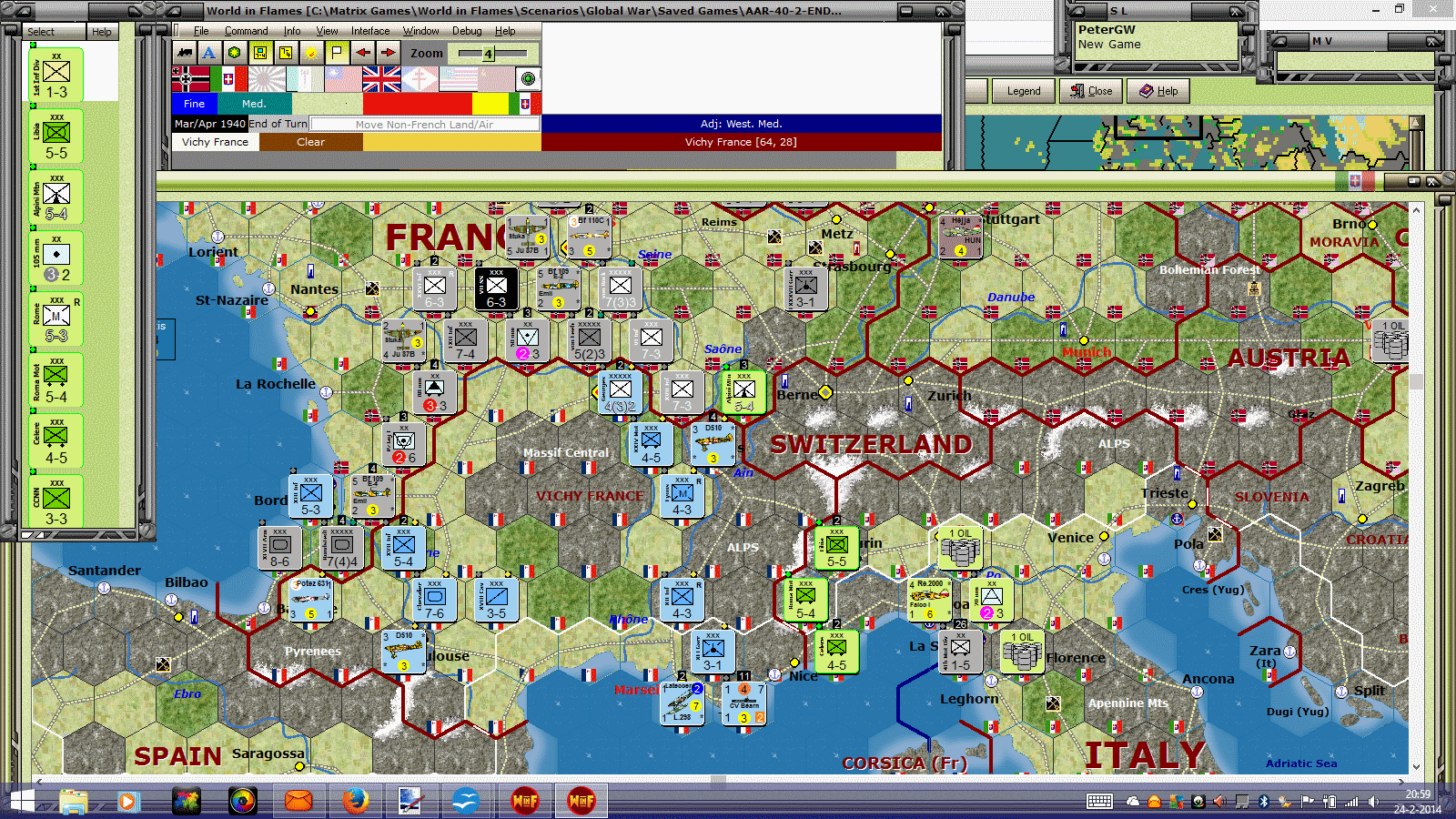This screenshot has width=1456, height=819.
Task: Toggle the Italian flag major power
Action: point(228,79)
